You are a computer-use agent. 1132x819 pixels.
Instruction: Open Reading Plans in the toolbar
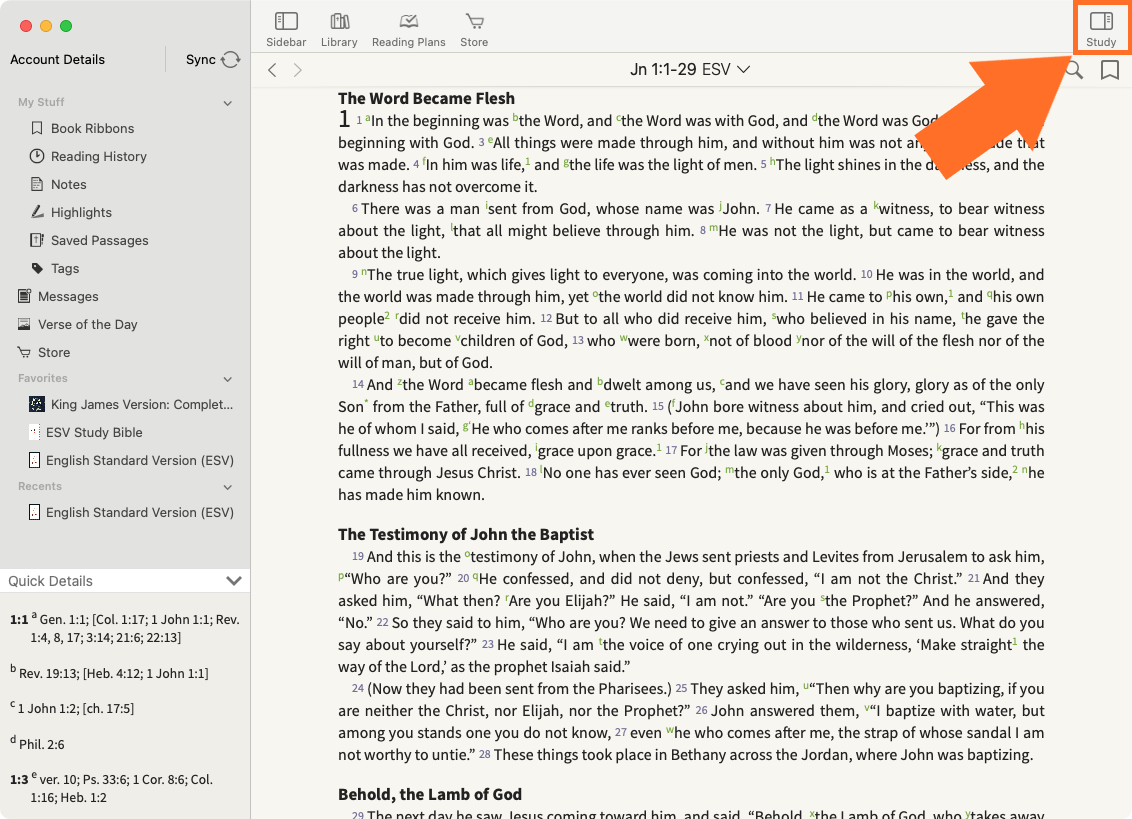click(409, 30)
